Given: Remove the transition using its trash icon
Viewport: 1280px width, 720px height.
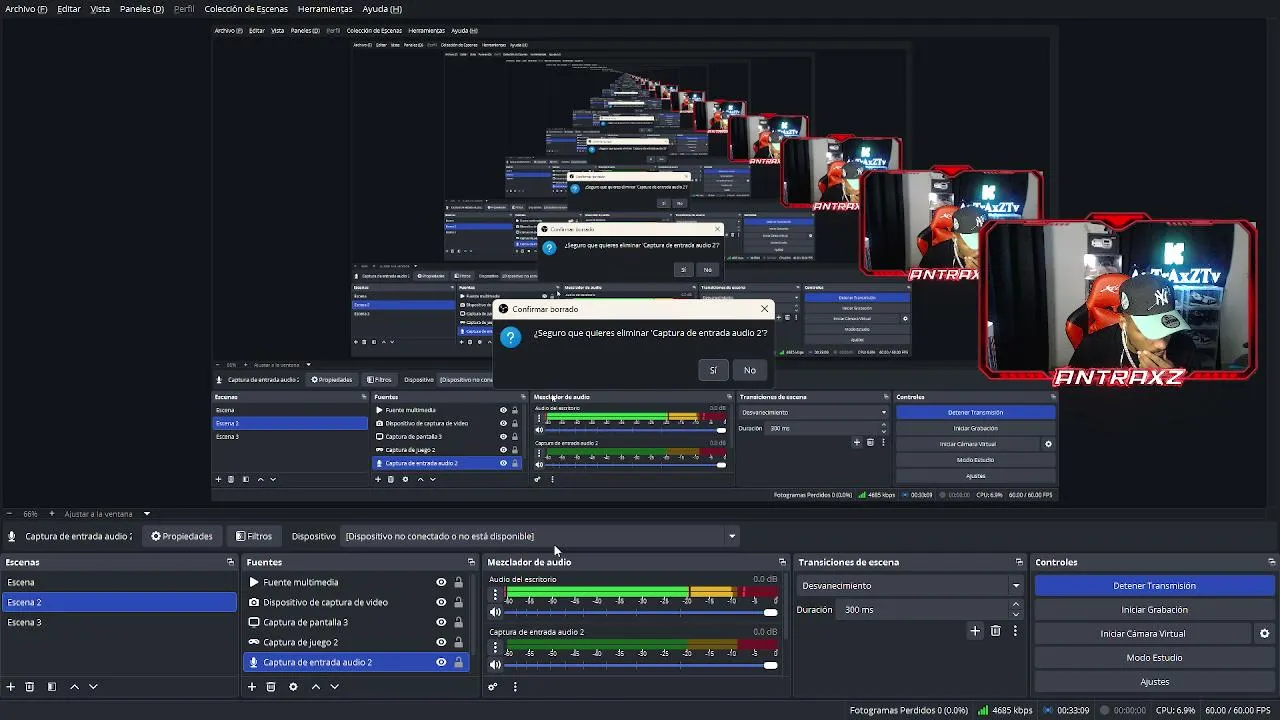Looking at the screenshot, I should (x=995, y=631).
